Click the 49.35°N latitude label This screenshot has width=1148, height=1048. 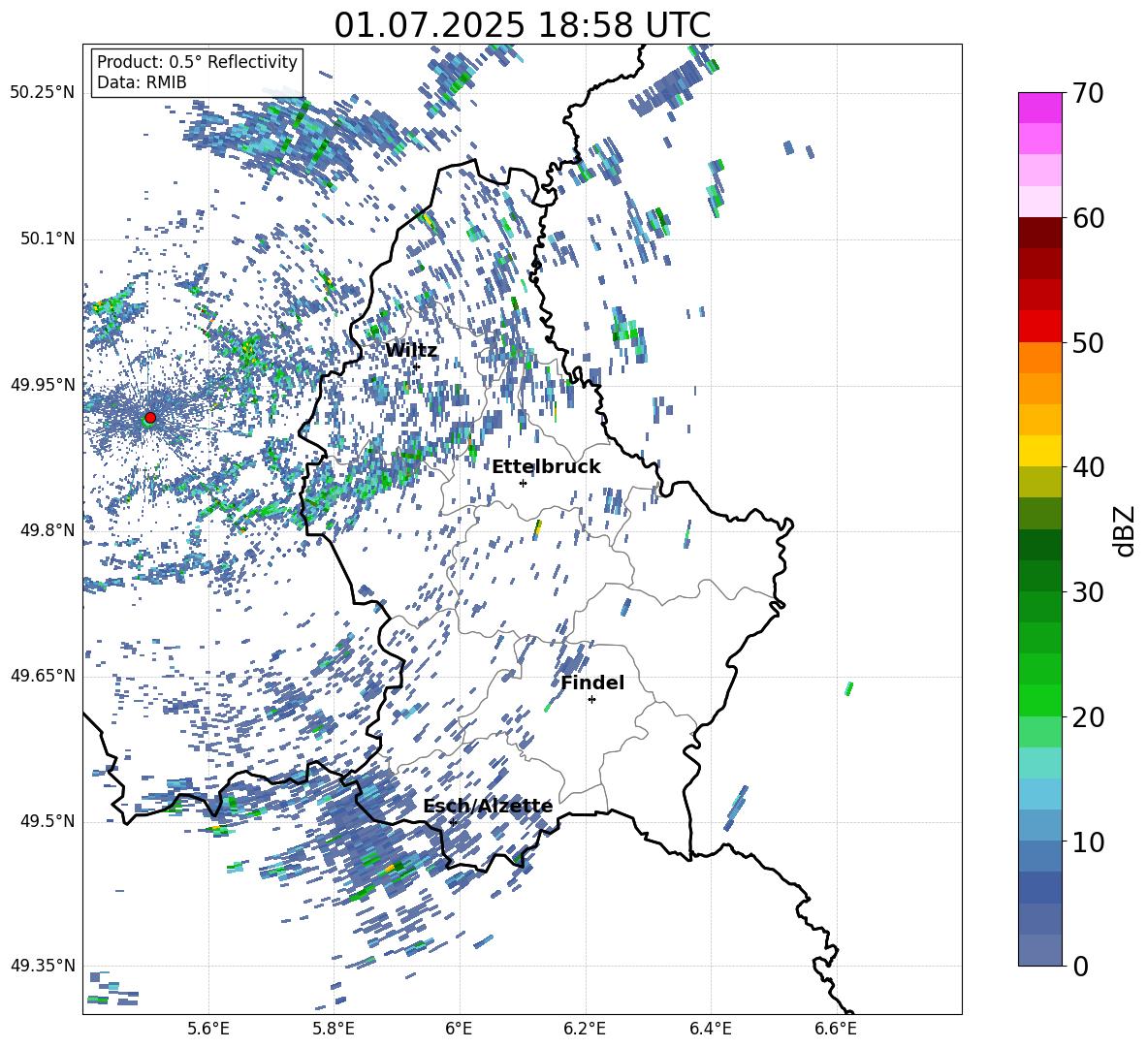pos(44,967)
